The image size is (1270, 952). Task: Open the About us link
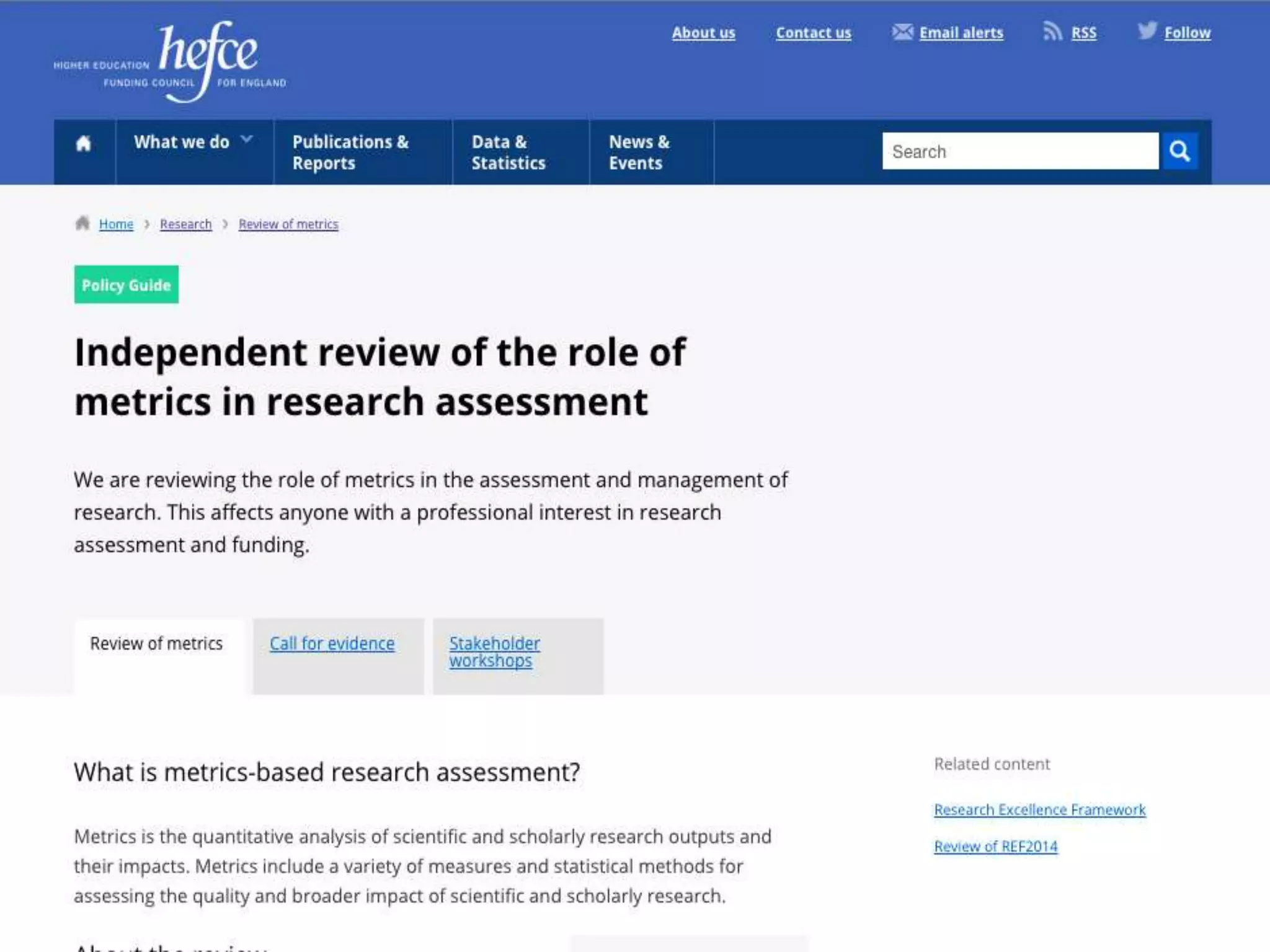pyautogui.click(x=703, y=33)
